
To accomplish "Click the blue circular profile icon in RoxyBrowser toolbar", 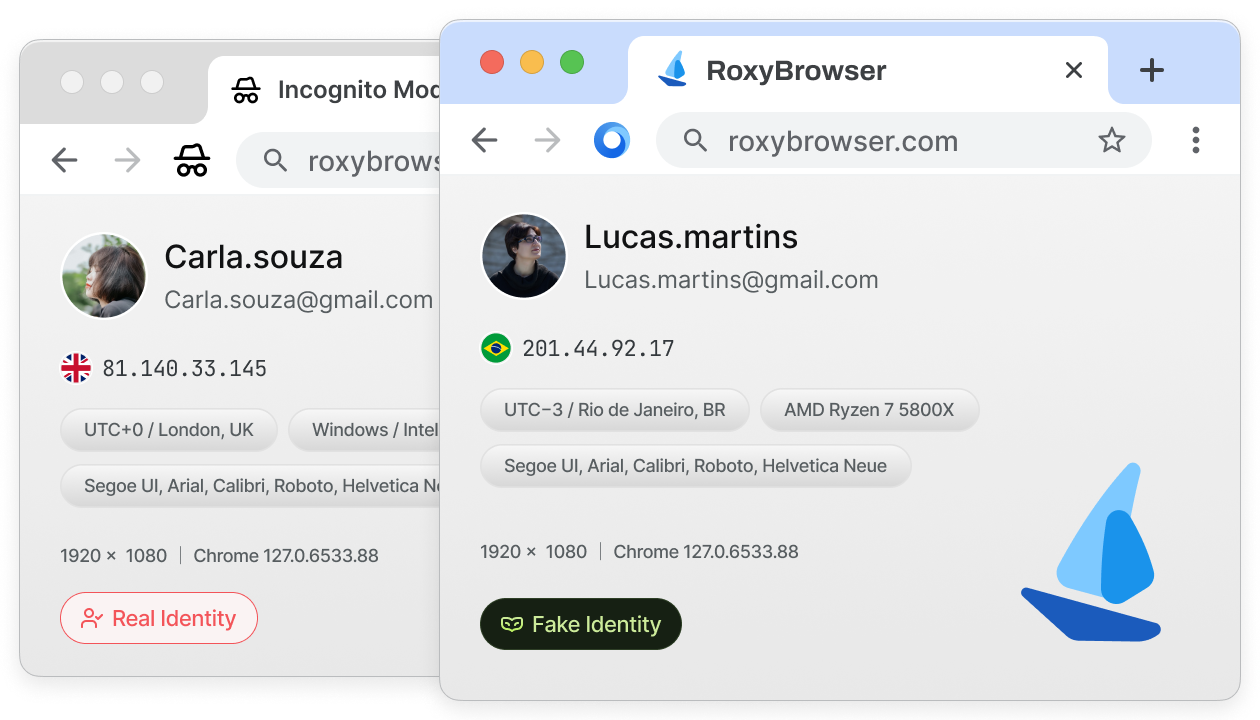I will pyautogui.click(x=611, y=140).
